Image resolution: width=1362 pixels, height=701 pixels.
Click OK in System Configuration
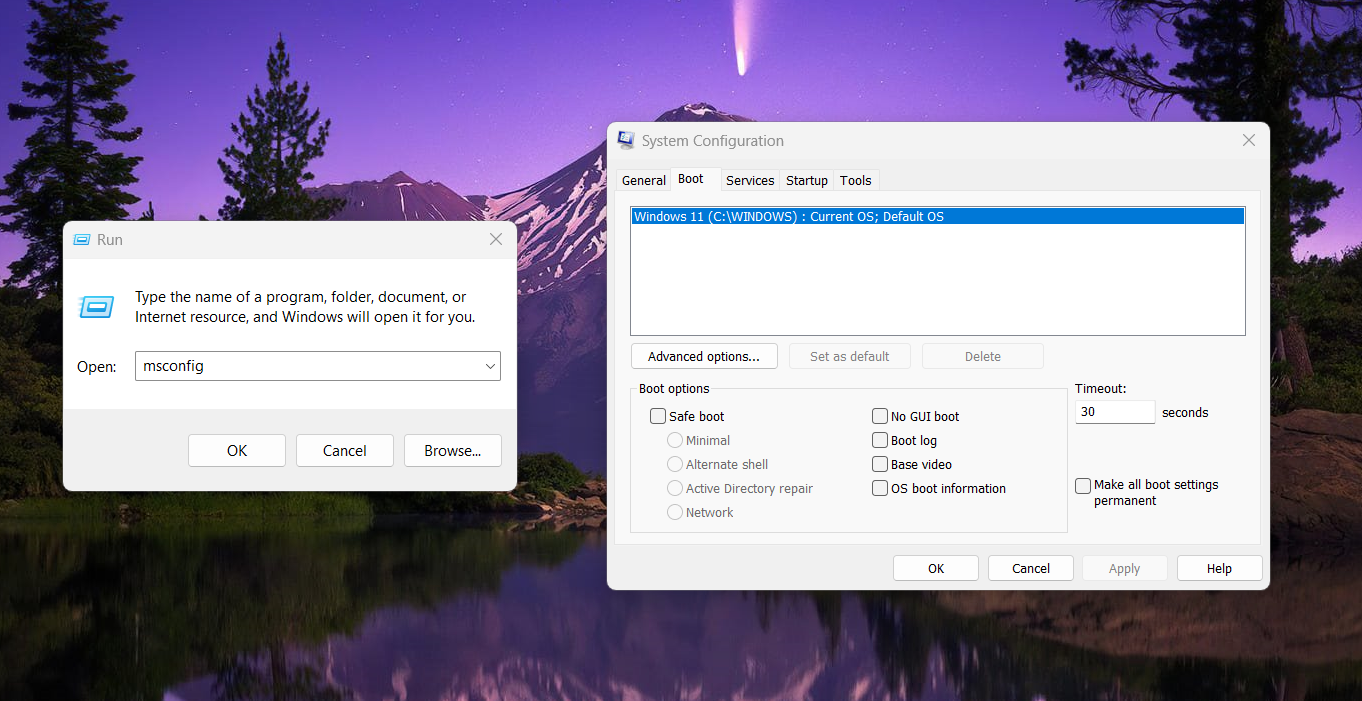[x=936, y=568]
